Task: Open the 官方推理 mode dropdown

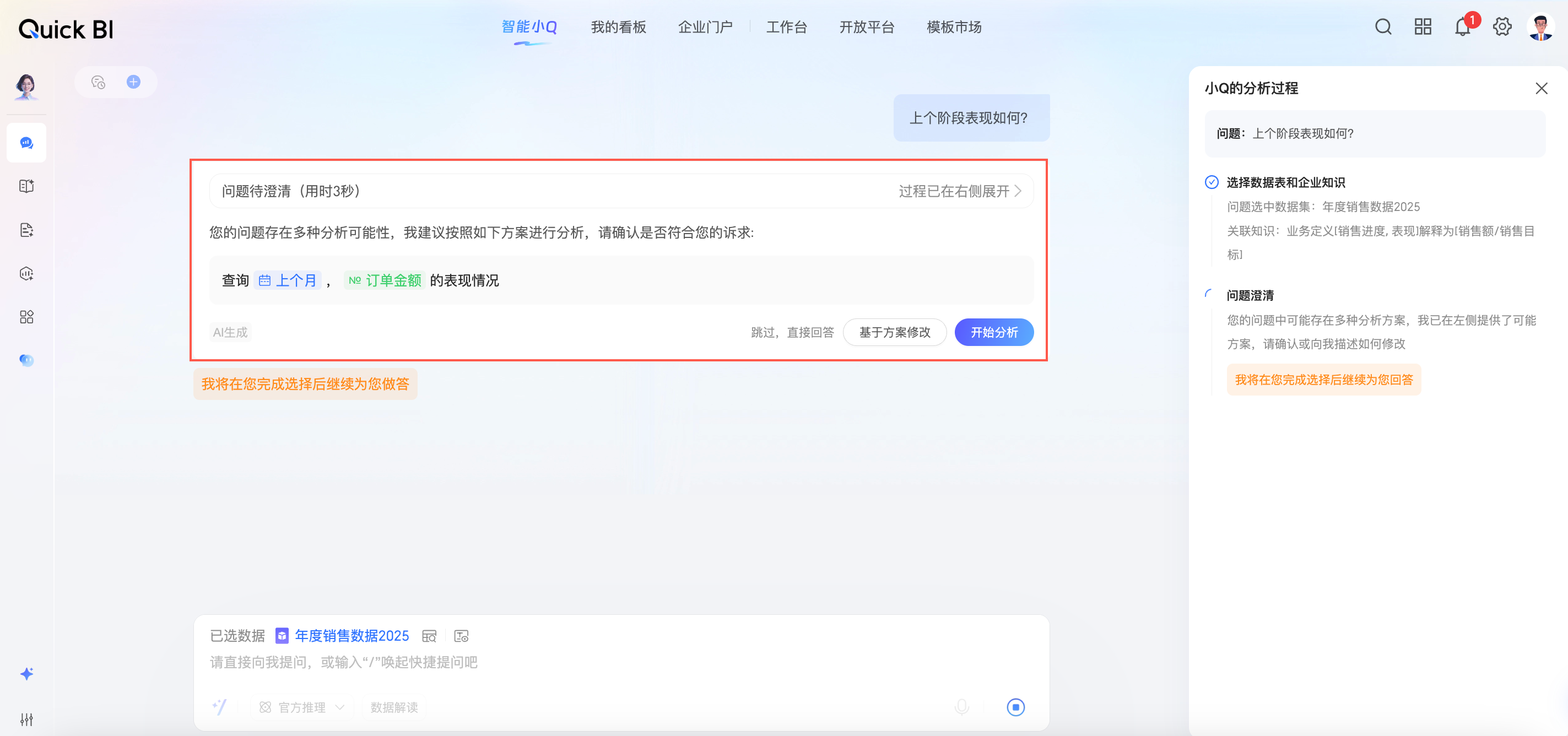Action: [x=302, y=707]
